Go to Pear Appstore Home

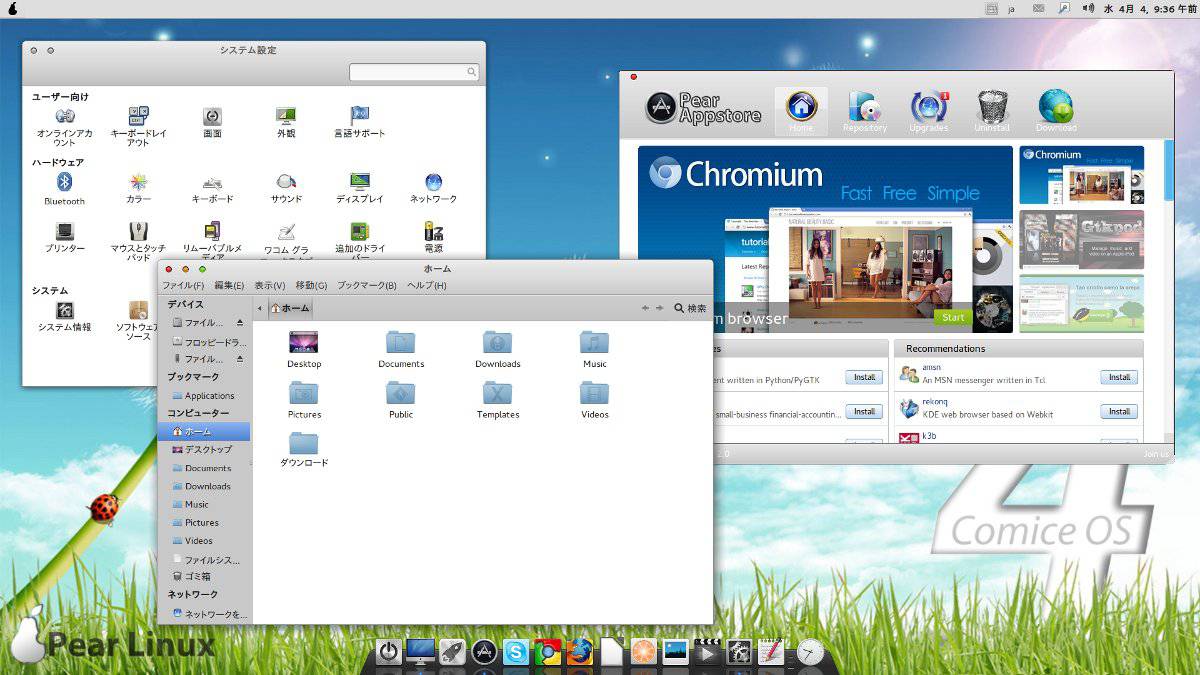(x=801, y=111)
